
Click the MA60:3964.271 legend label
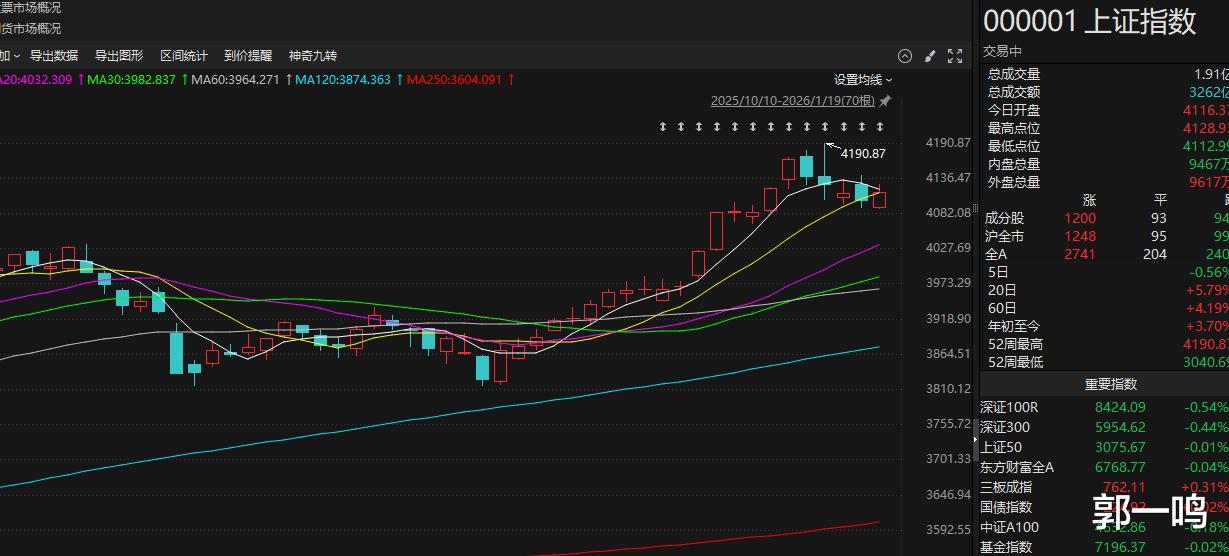pos(236,80)
